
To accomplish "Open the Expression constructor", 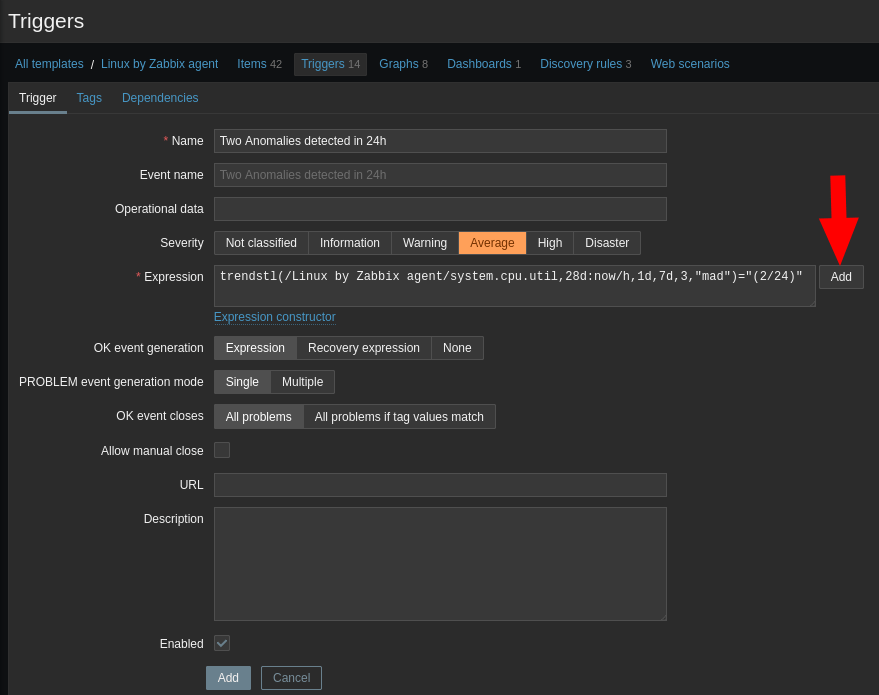I will [274, 316].
